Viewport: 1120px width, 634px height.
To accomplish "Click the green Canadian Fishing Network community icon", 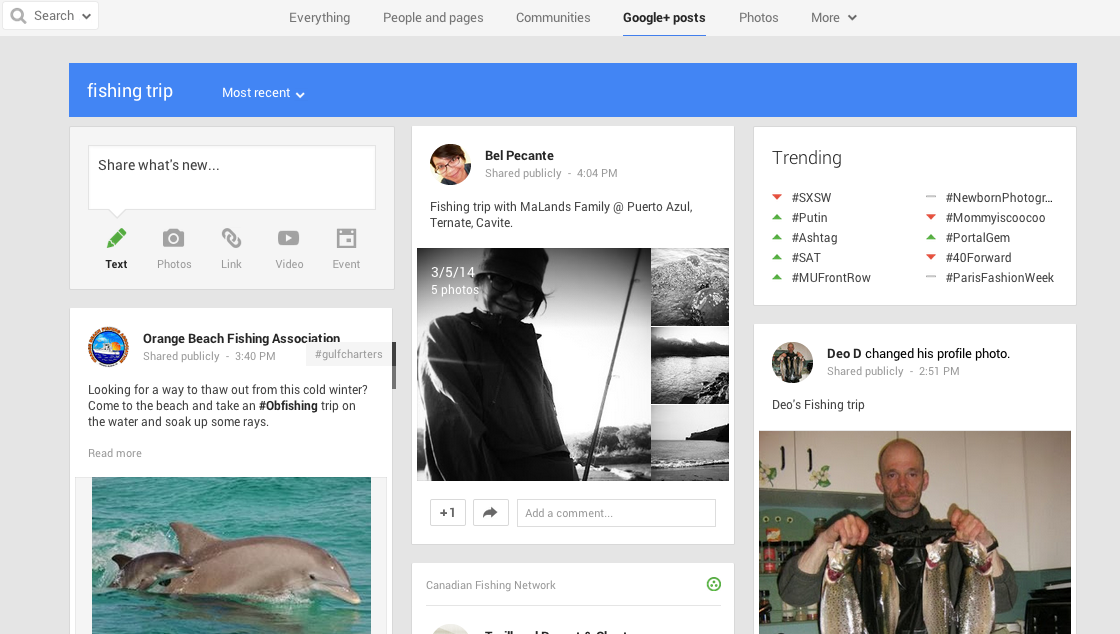I will click(714, 585).
